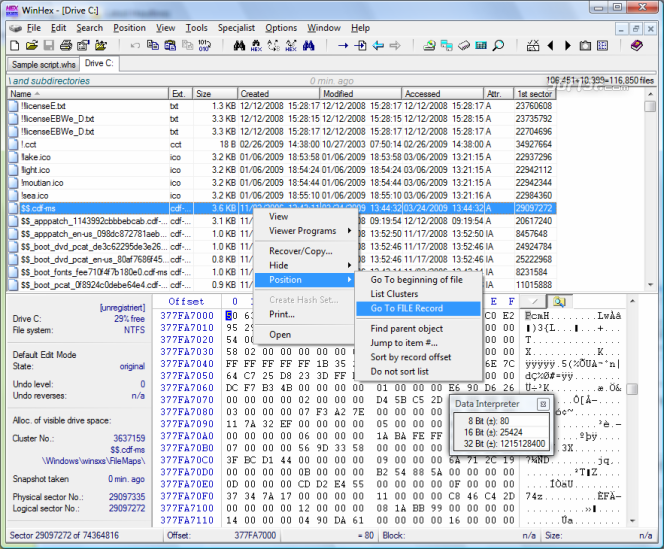Click hex view scroll up arrow
664x549 pixels.
coord(632,301)
